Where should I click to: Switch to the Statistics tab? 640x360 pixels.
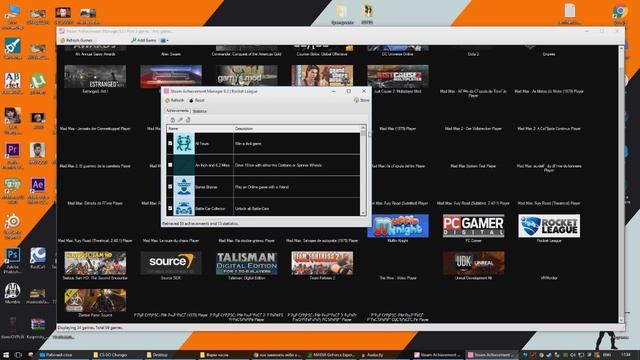click(200, 111)
